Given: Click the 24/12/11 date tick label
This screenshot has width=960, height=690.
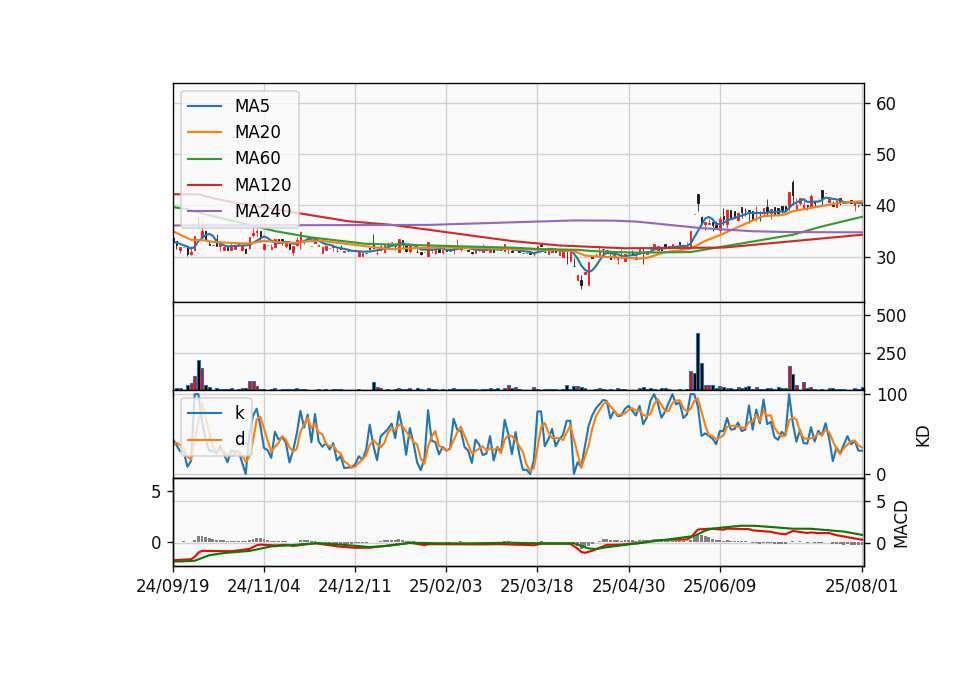Looking at the screenshot, I should pos(354,586).
